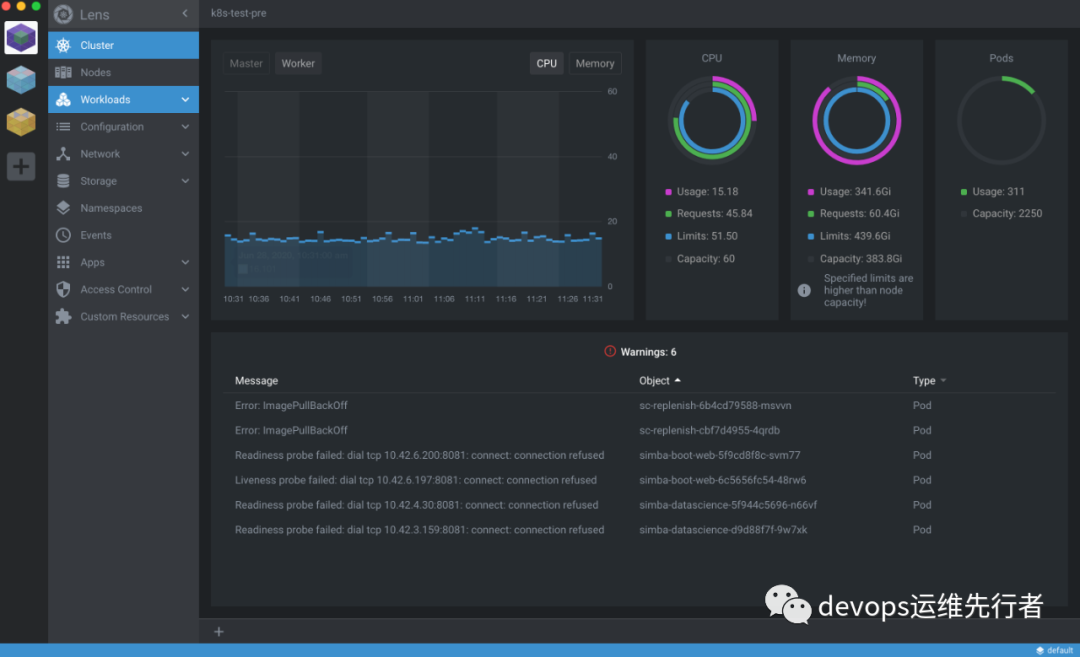Viewport: 1080px width, 657px height.
Task: Open a new terminal tab with plus
Action: (x=219, y=632)
